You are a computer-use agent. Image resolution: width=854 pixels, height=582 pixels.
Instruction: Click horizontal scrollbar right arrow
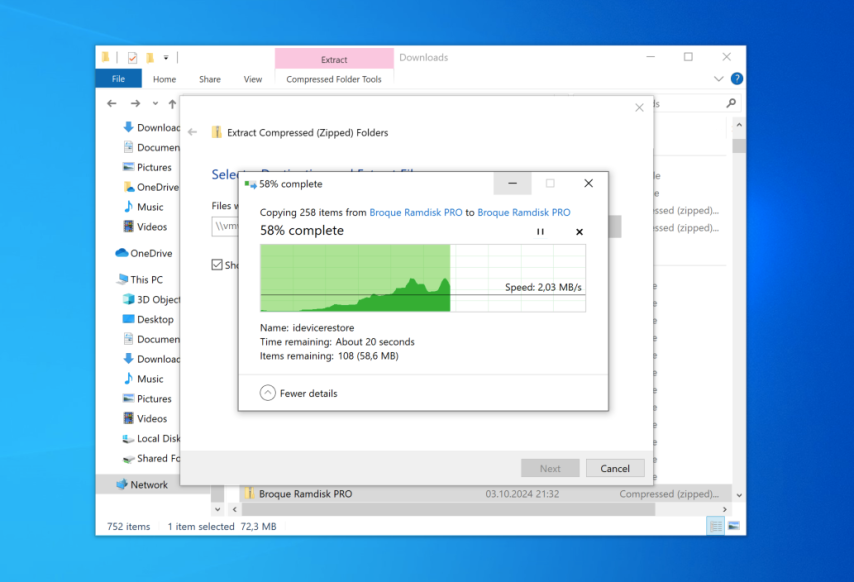click(724, 510)
